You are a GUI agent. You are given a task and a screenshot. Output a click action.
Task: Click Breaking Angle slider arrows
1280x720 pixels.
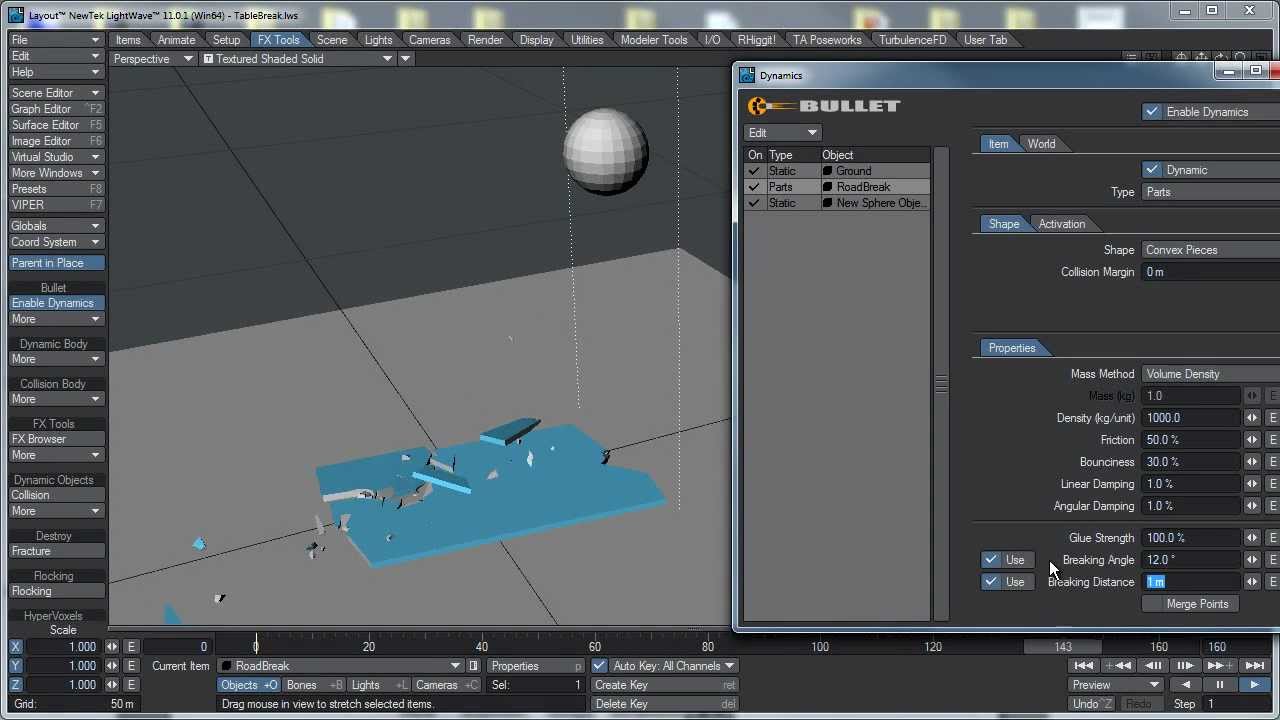pyautogui.click(x=1252, y=560)
